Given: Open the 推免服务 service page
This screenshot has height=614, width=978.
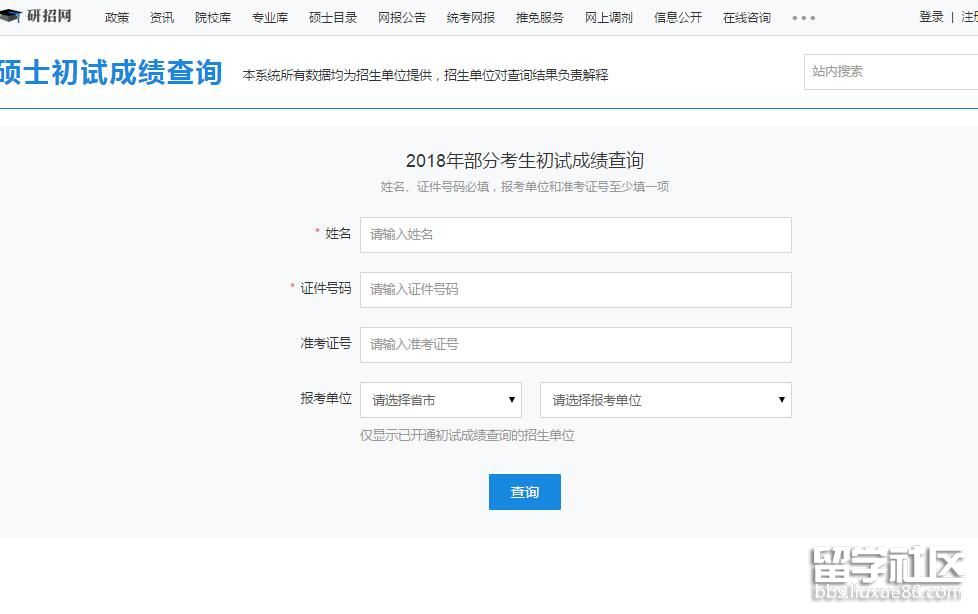Looking at the screenshot, I should point(538,17).
